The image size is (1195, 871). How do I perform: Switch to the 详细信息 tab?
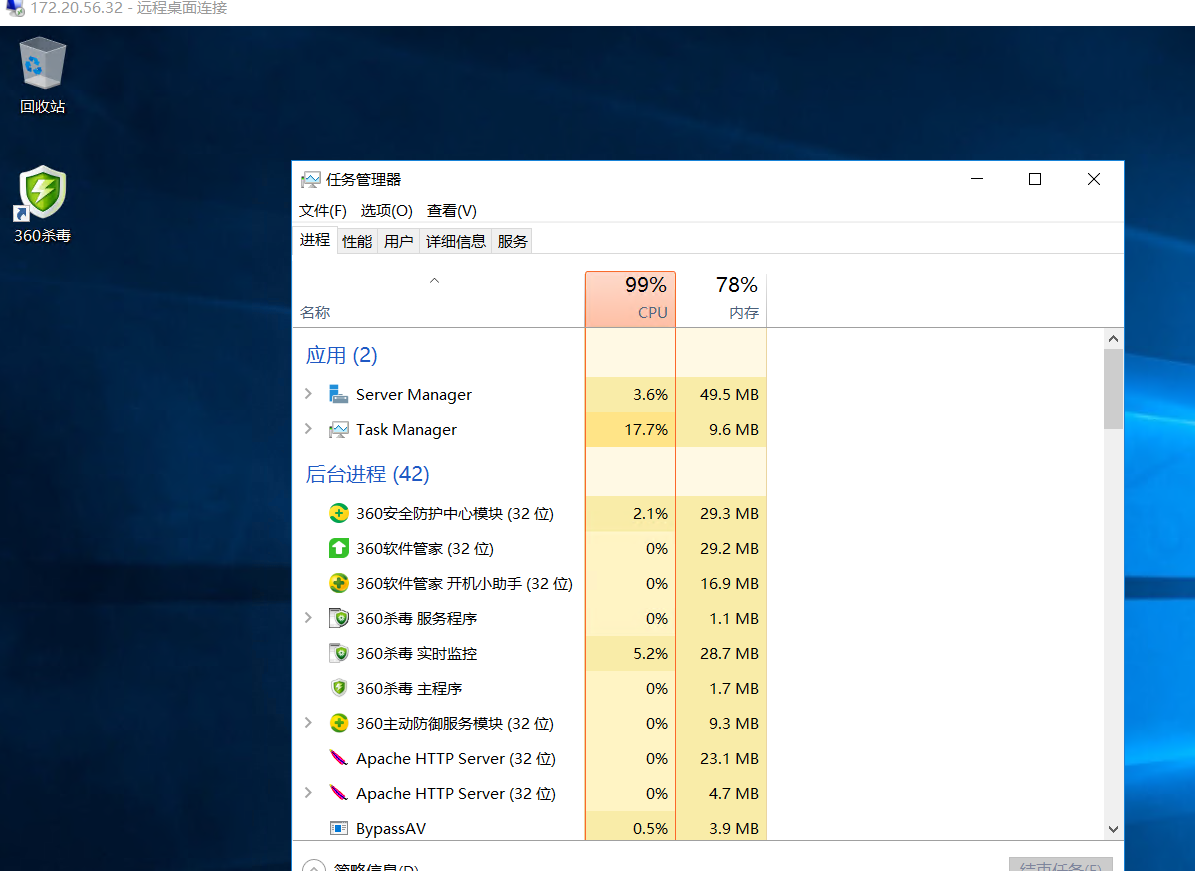(x=455, y=242)
